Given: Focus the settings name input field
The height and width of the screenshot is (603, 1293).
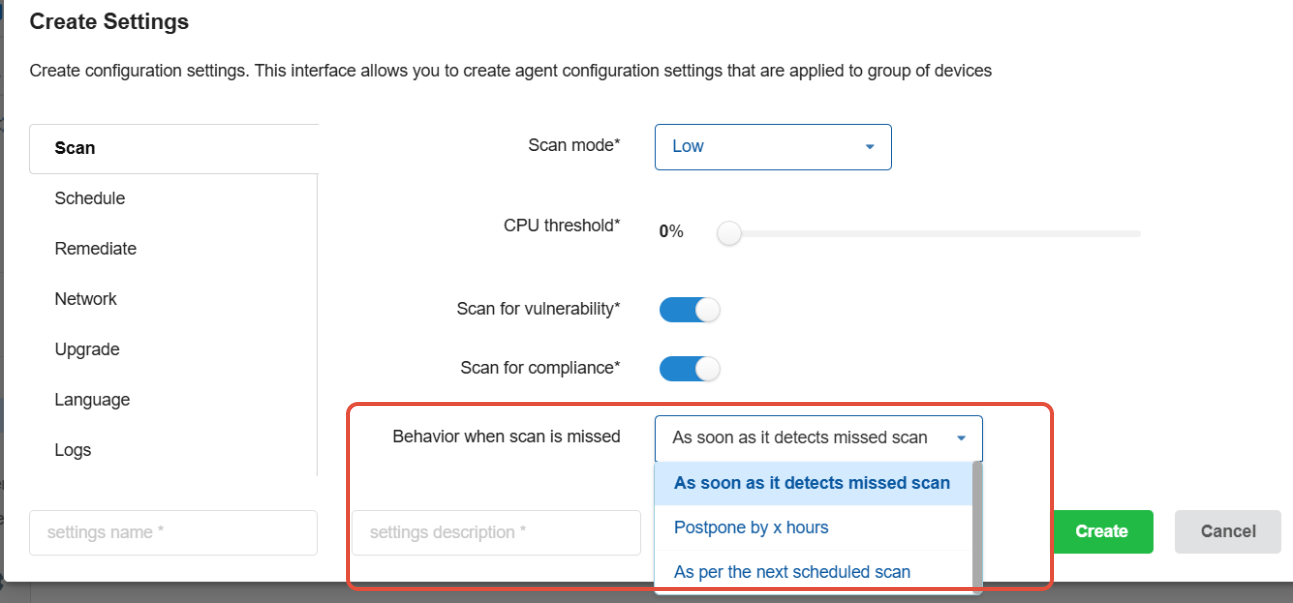Looking at the screenshot, I should [173, 532].
